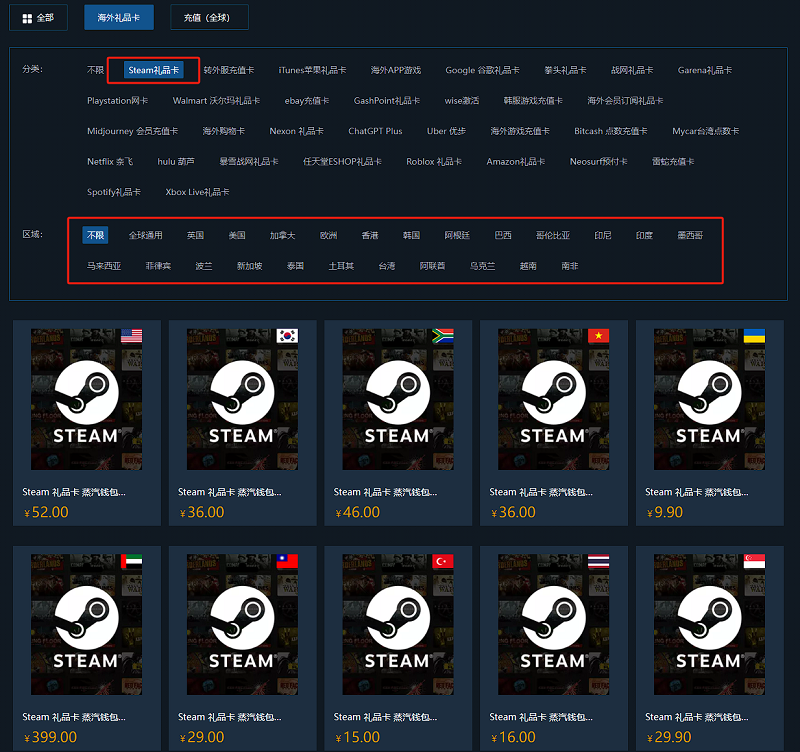The image size is (800, 752).
Task: Filter region by 南非
Action: coord(569,266)
